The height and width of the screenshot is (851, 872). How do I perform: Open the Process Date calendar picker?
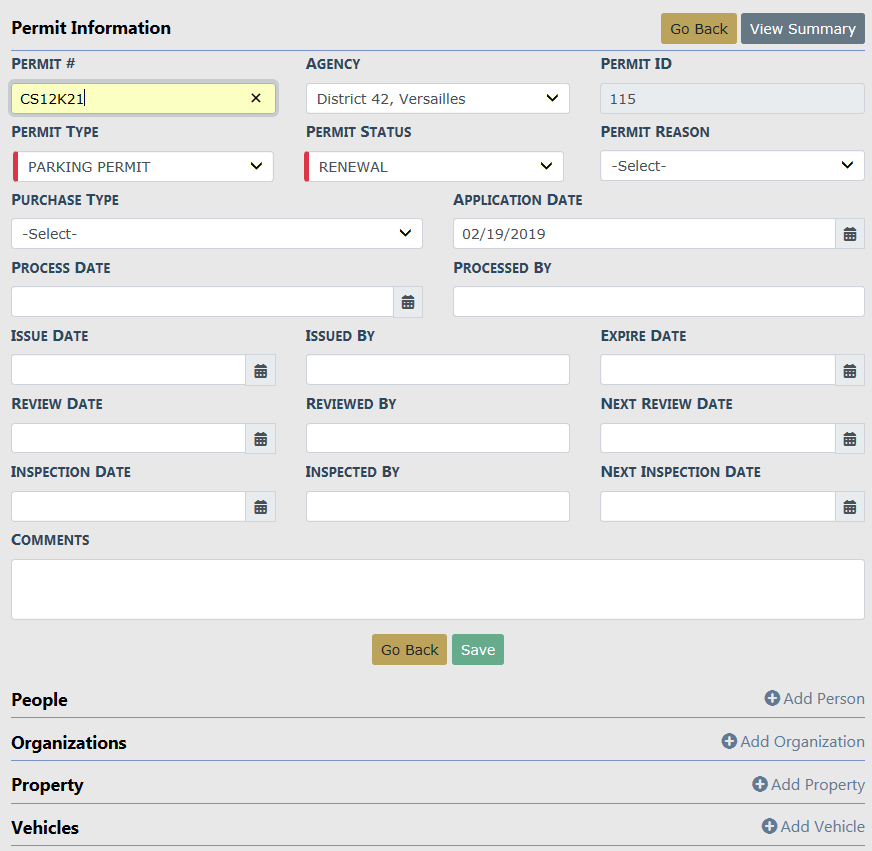click(408, 302)
